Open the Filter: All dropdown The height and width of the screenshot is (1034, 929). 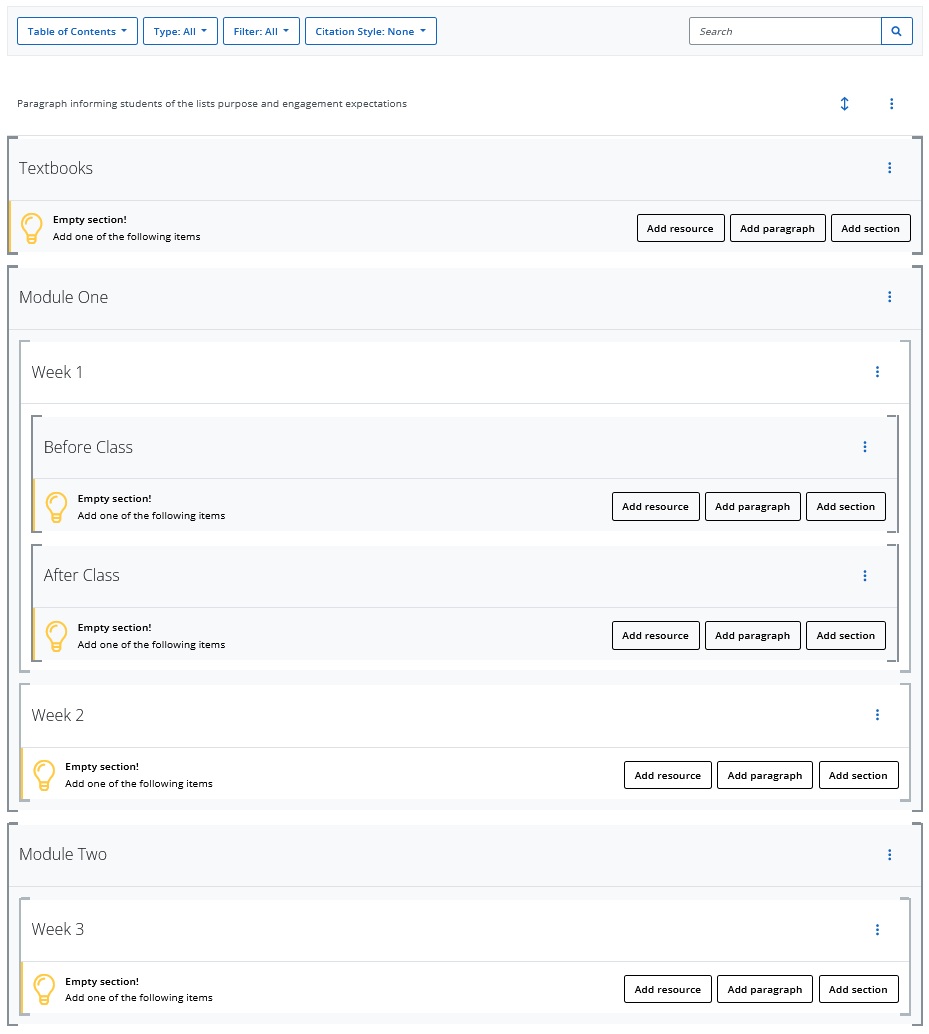(x=261, y=31)
